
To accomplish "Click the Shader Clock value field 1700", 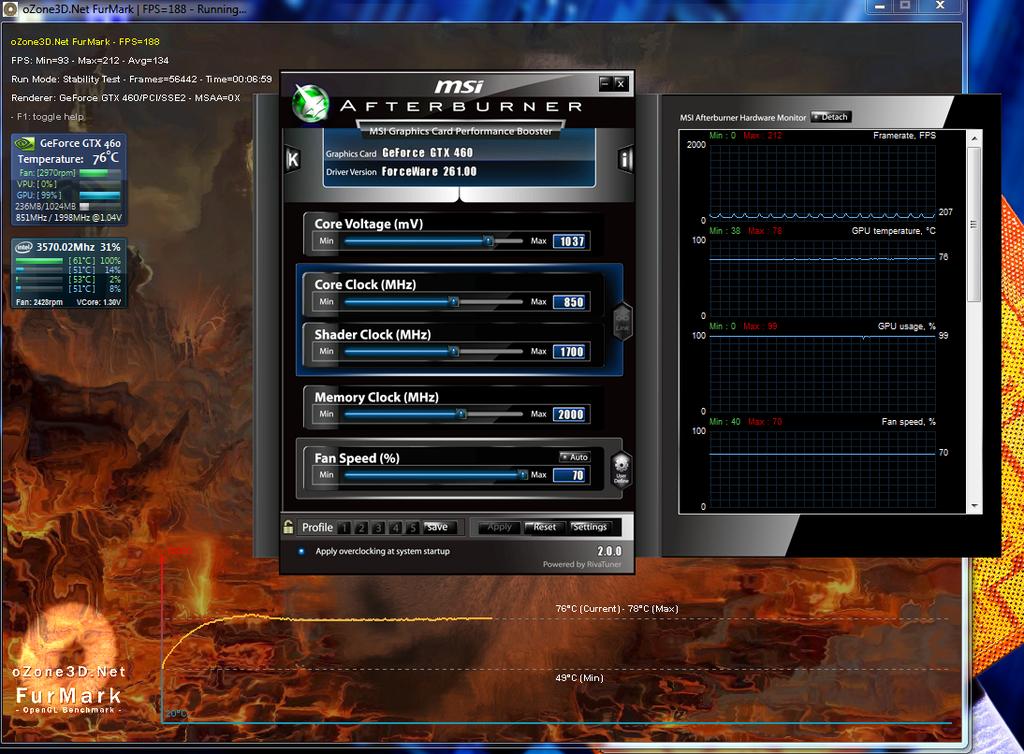I will tap(571, 352).
